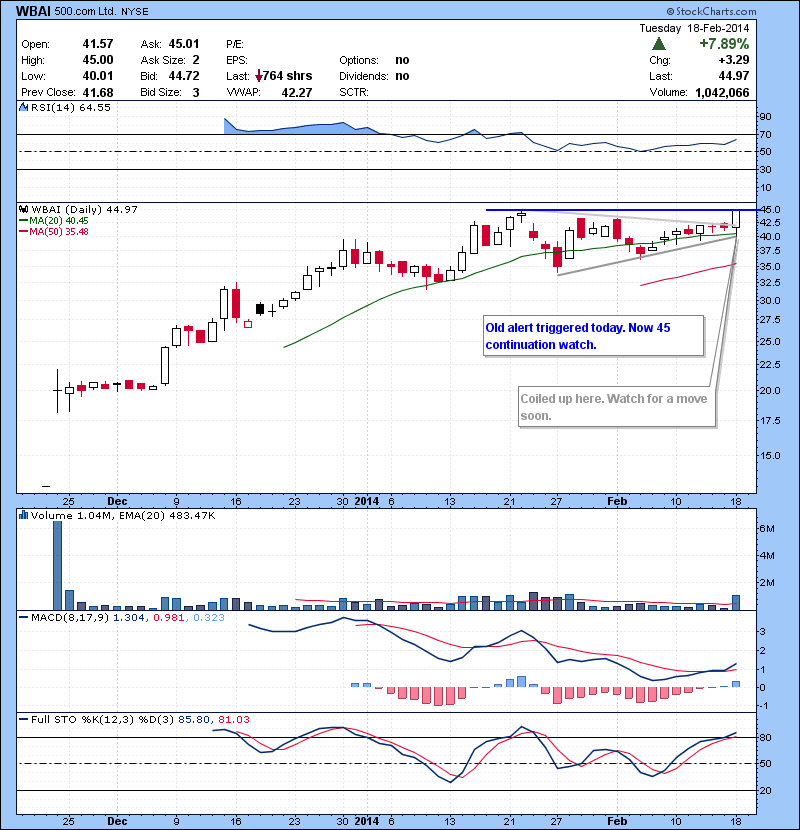Click the SCTR label

[354, 93]
